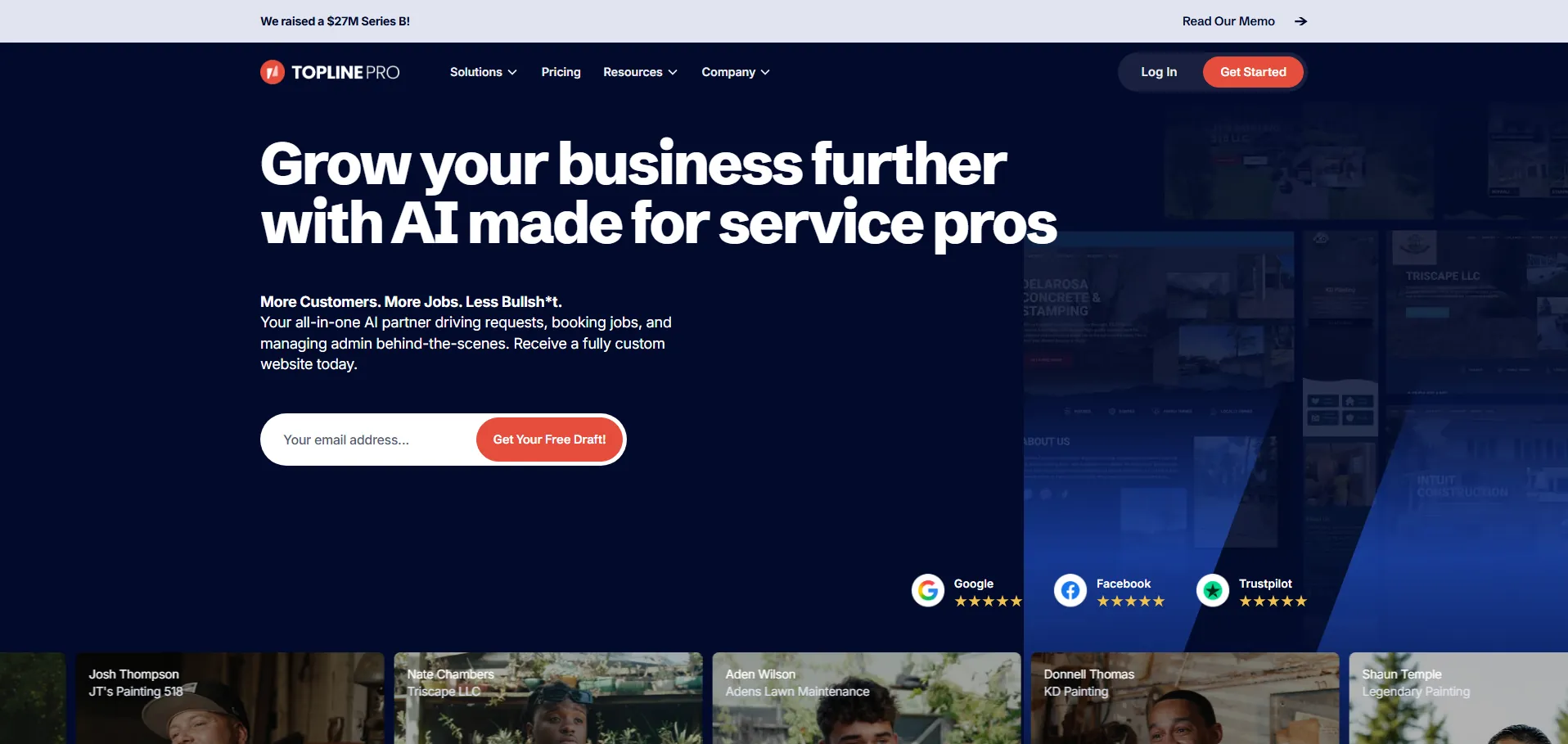Click the Trustpilot five-star rating
Viewport: 1568px width, 744px height.
pyautogui.click(x=1273, y=602)
